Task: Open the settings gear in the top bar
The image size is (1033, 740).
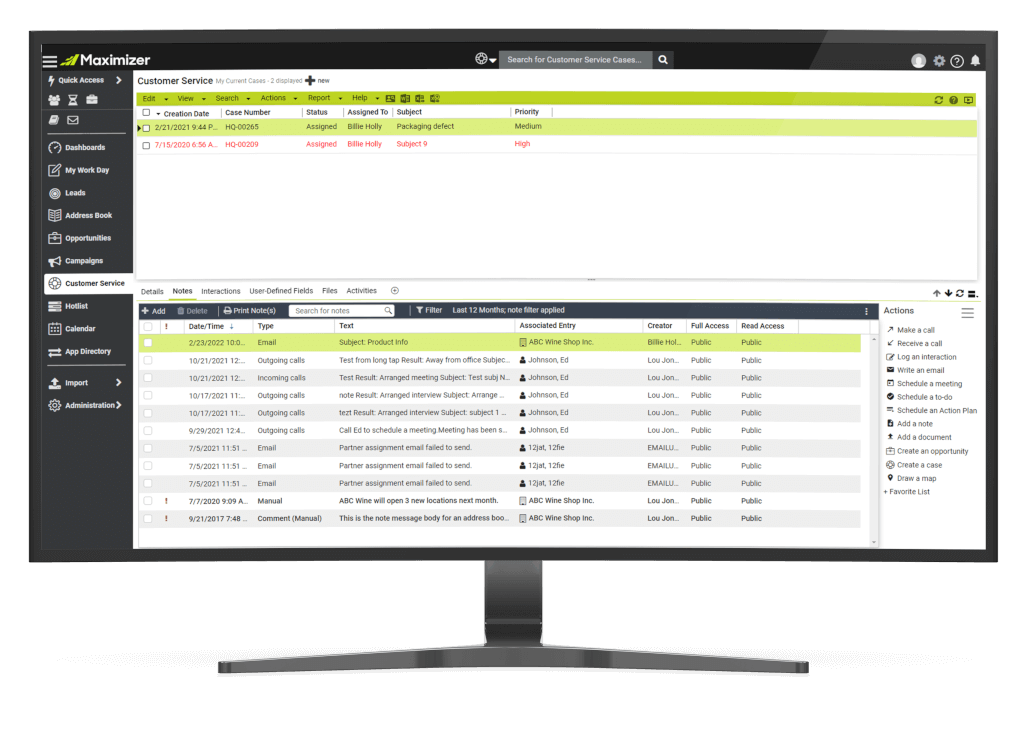Action: (x=939, y=61)
